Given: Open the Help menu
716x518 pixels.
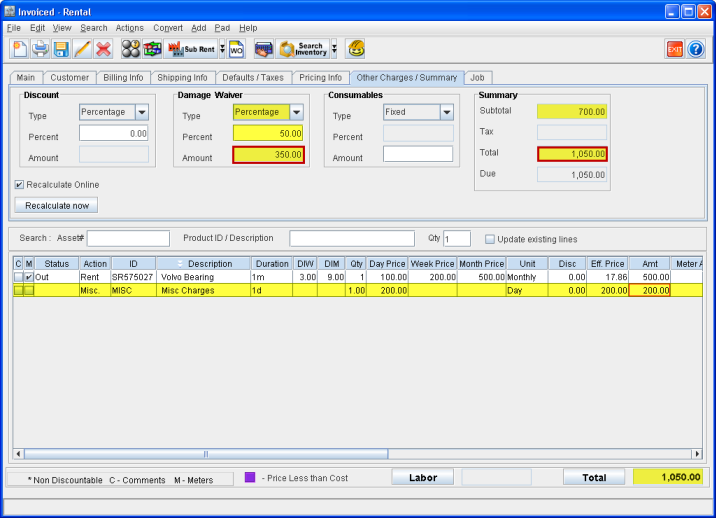Looking at the screenshot, I should click(x=248, y=28).
